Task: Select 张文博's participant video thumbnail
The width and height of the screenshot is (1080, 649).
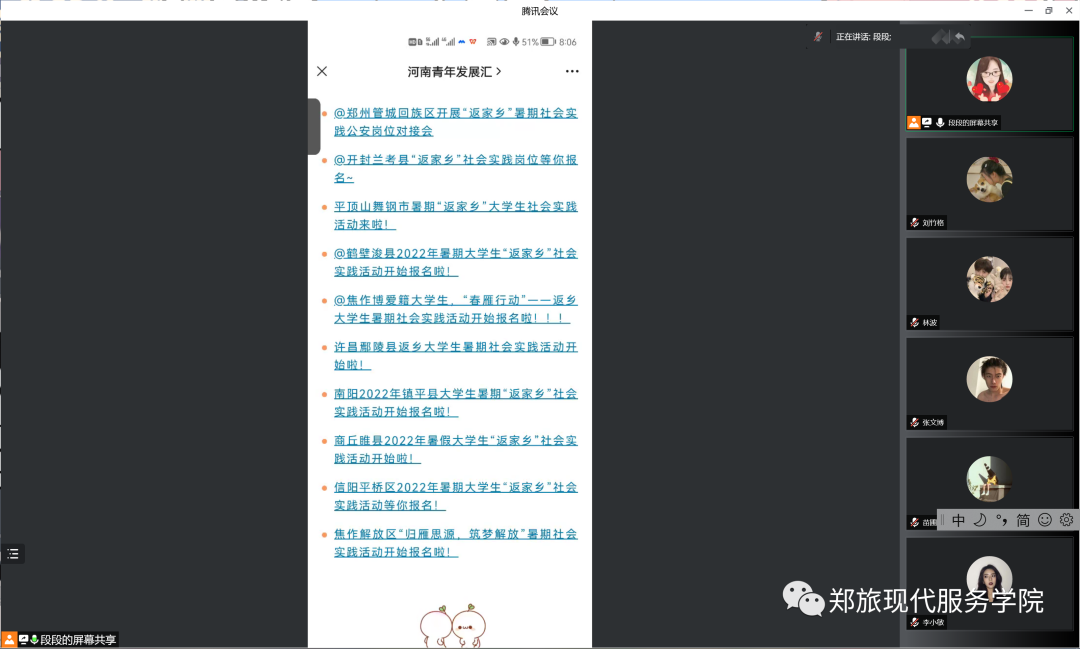Action: [989, 380]
